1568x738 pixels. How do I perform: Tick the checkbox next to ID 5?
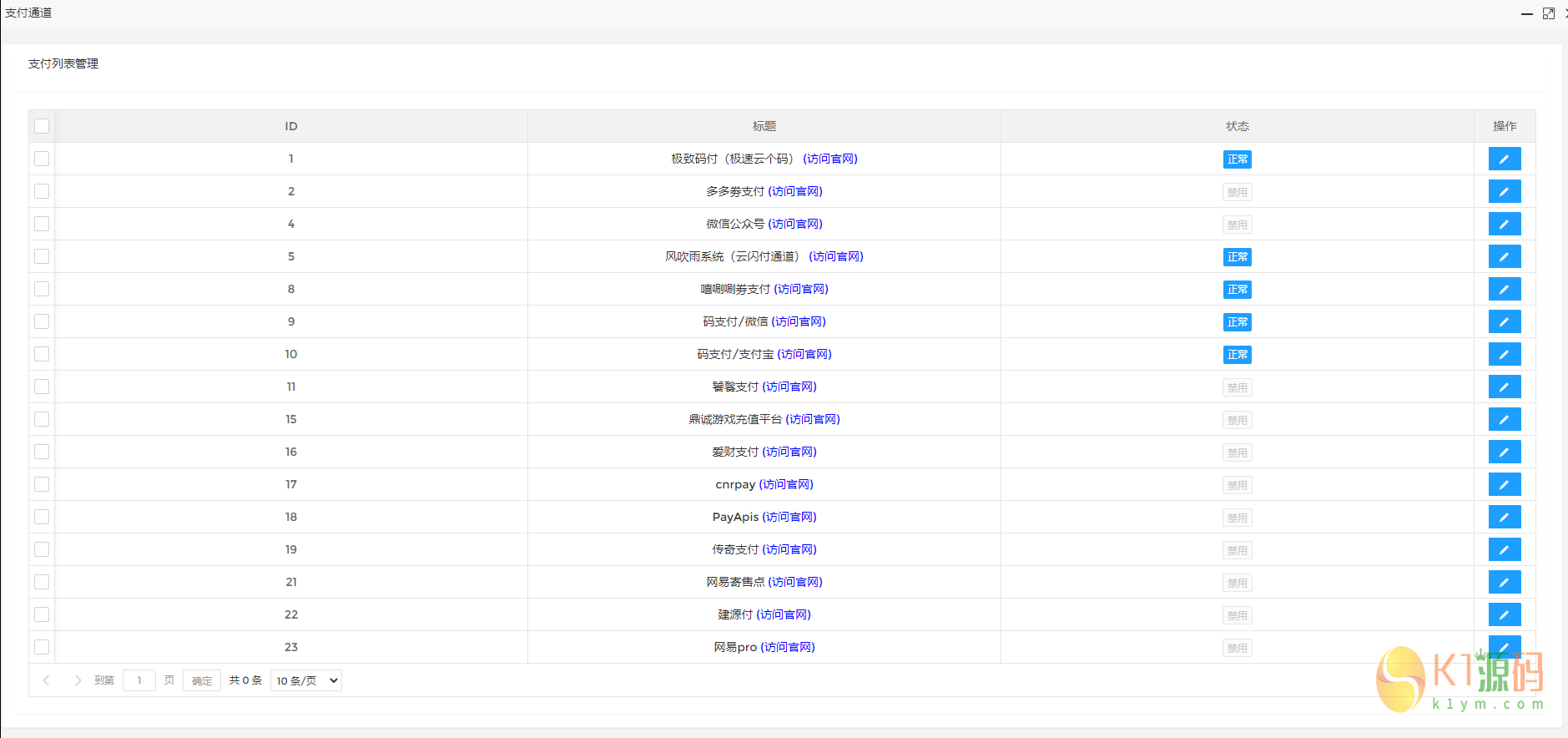[42, 256]
